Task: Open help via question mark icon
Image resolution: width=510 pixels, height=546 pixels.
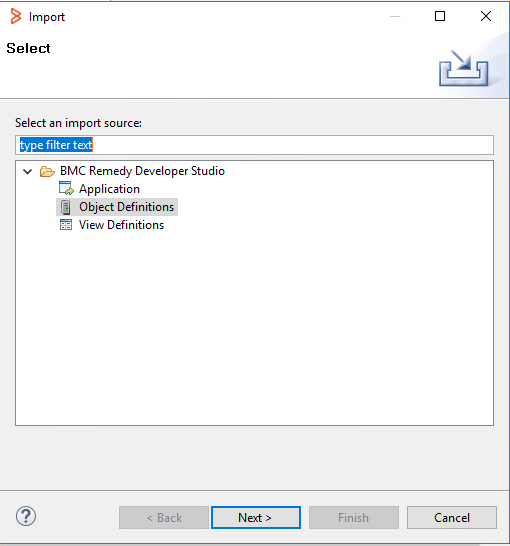Action: coord(26,516)
